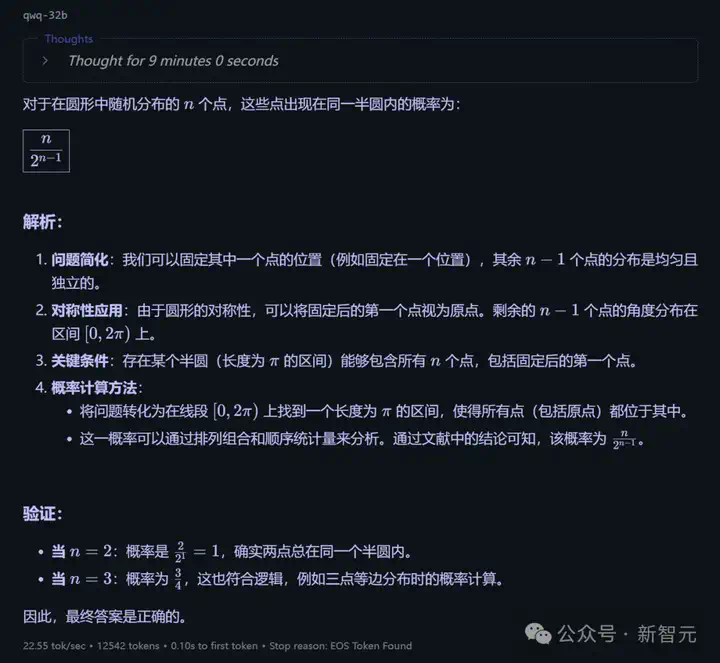Screen dimensions: 720x663
Task: Click the qwq-32b model name label
Action: click(x=45, y=15)
